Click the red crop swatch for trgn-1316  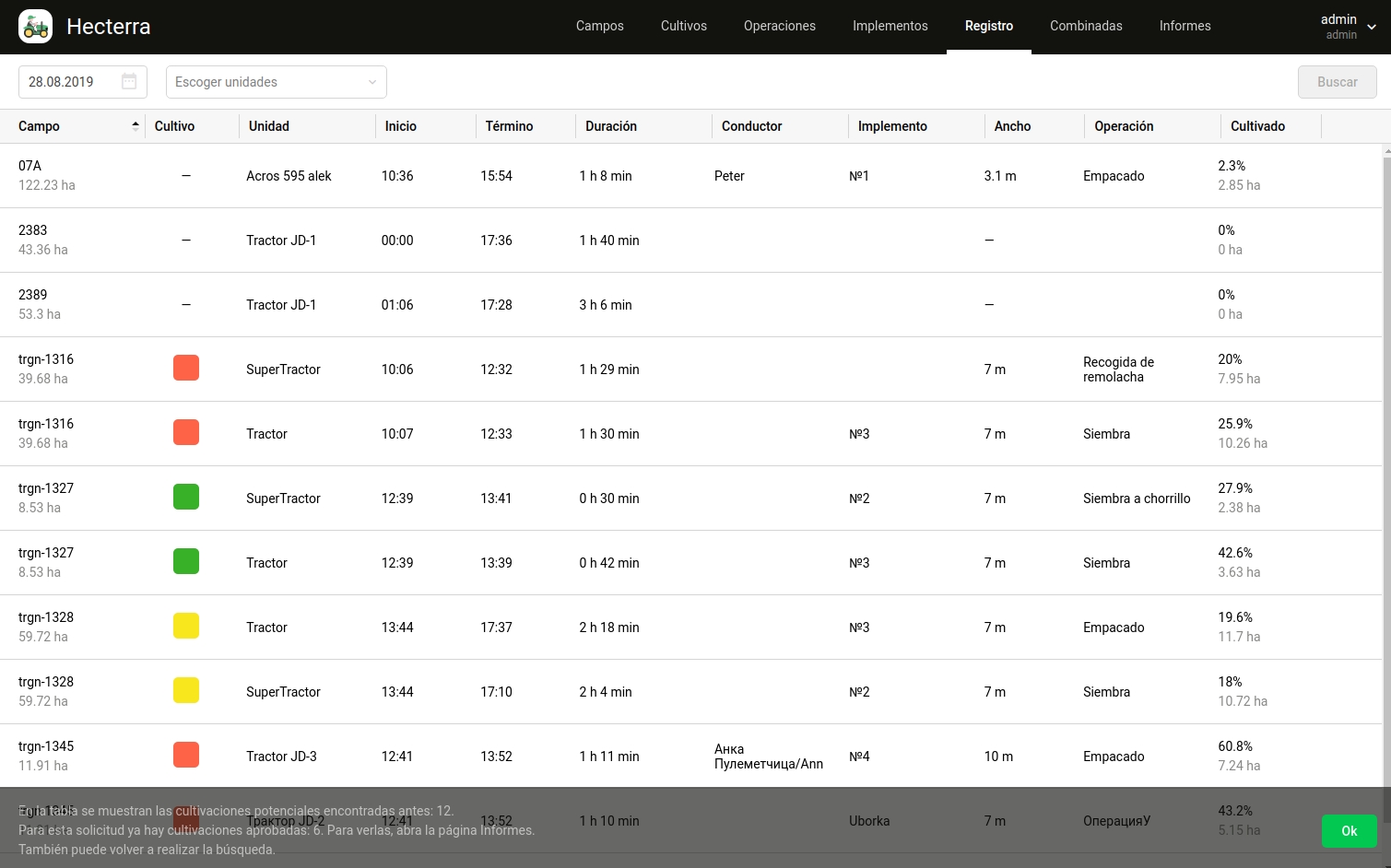(x=186, y=368)
